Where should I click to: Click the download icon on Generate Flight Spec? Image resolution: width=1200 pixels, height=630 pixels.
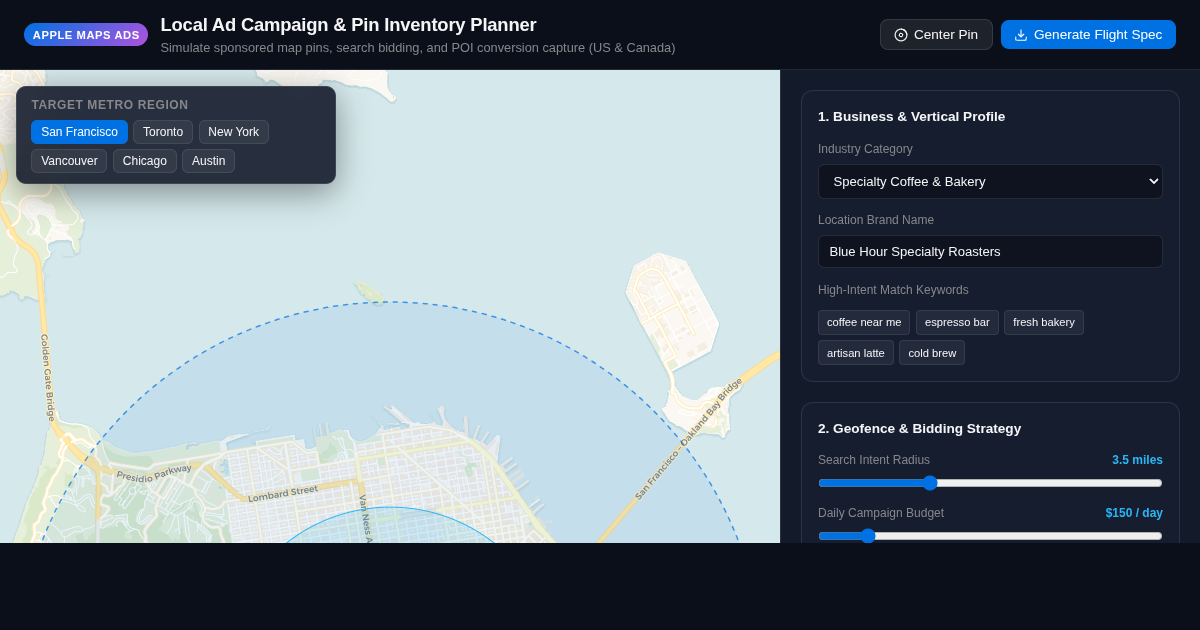coord(1021,35)
